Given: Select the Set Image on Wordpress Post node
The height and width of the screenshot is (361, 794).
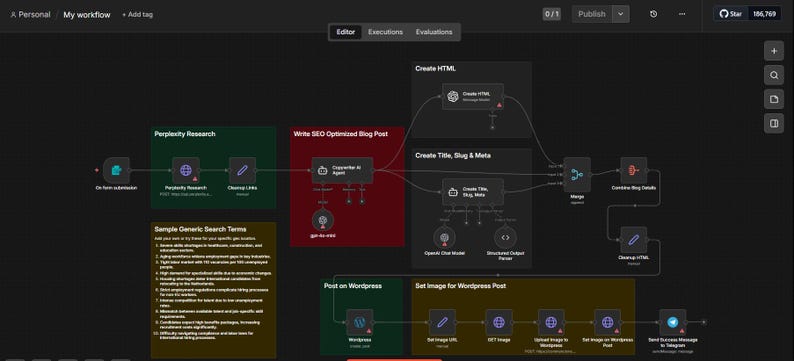Looking at the screenshot, I should pos(607,323).
